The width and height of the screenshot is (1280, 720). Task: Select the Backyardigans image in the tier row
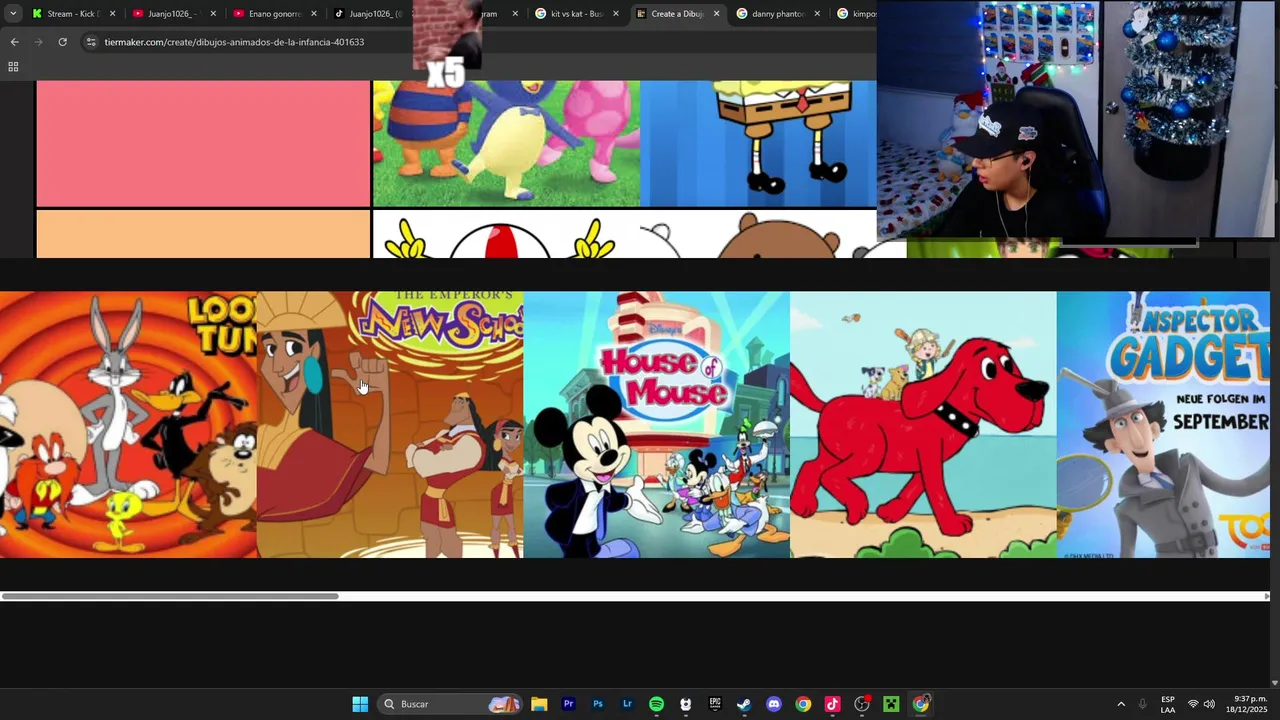coord(506,144)
